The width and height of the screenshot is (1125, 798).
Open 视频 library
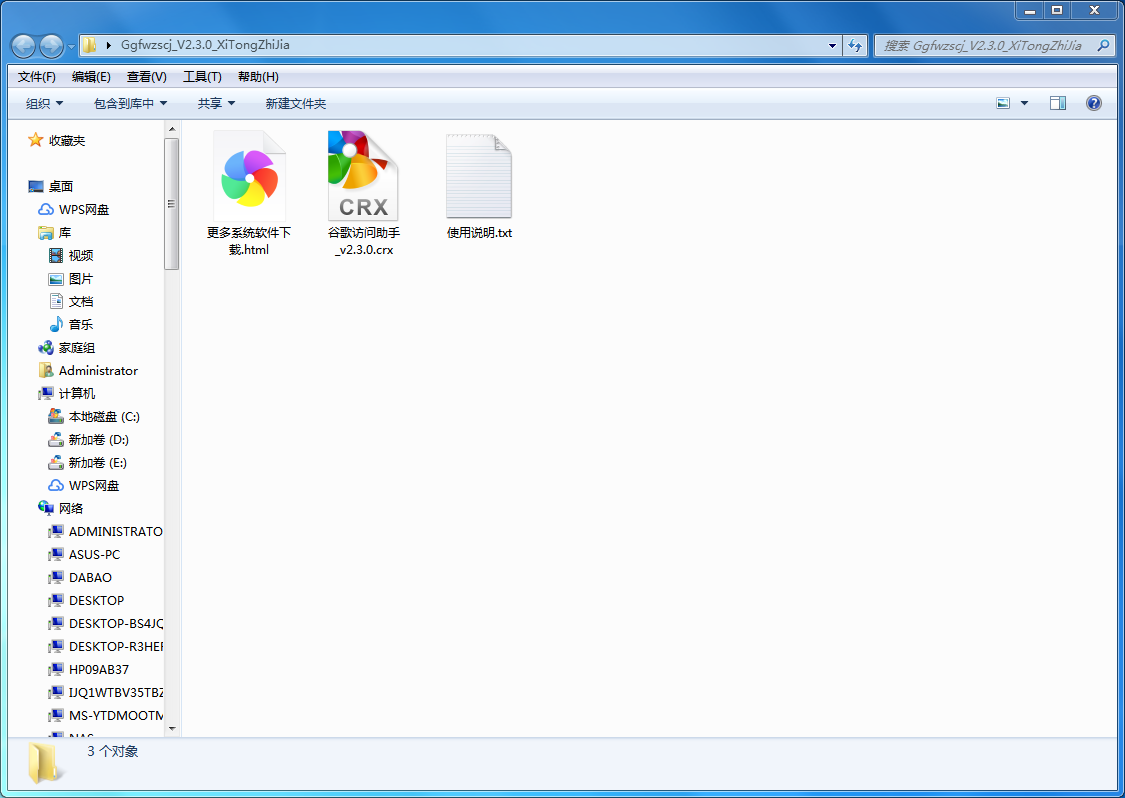80,255
